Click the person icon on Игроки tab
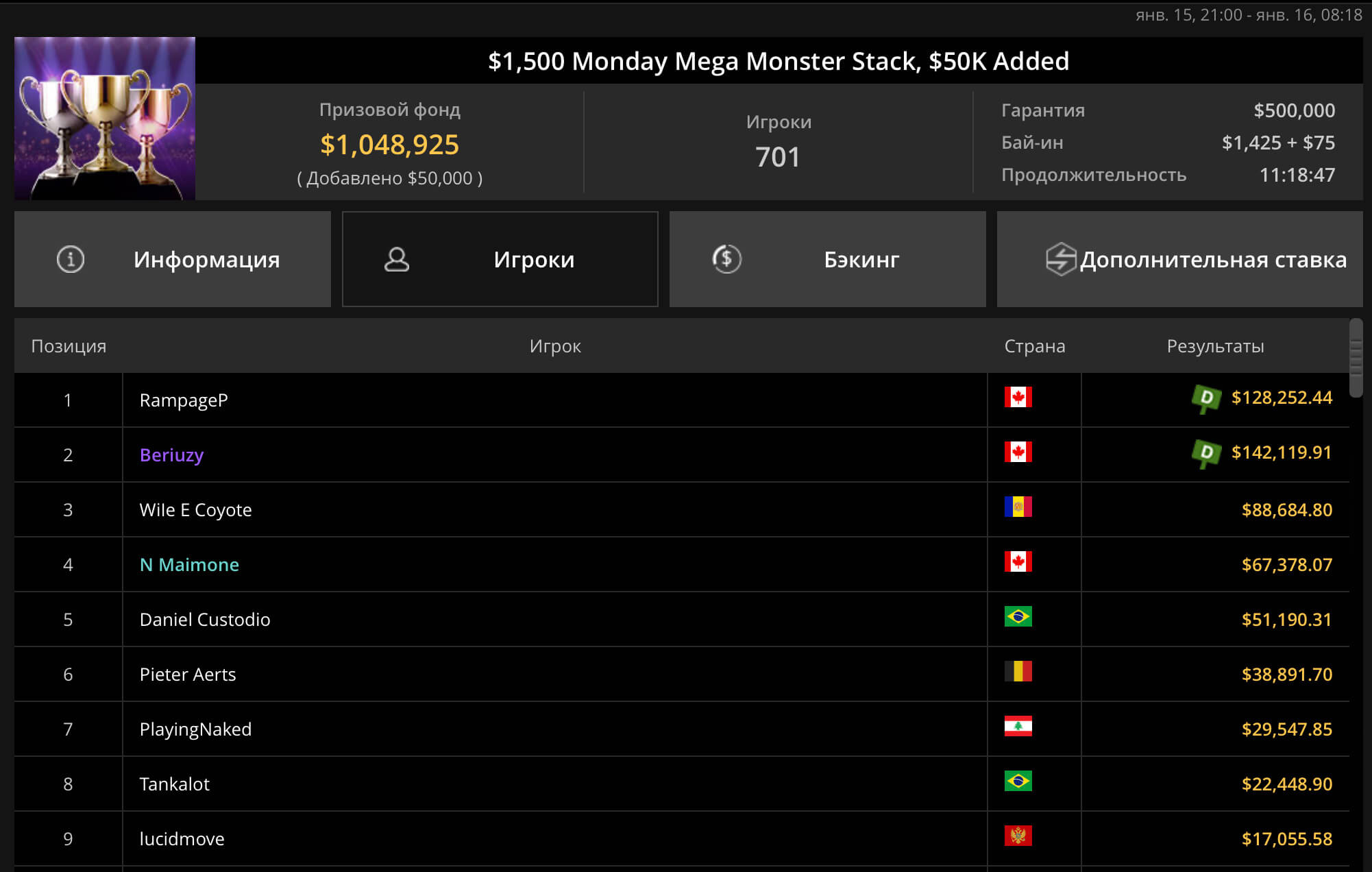Screen dimensions: 1372x872 pos(397,259)
